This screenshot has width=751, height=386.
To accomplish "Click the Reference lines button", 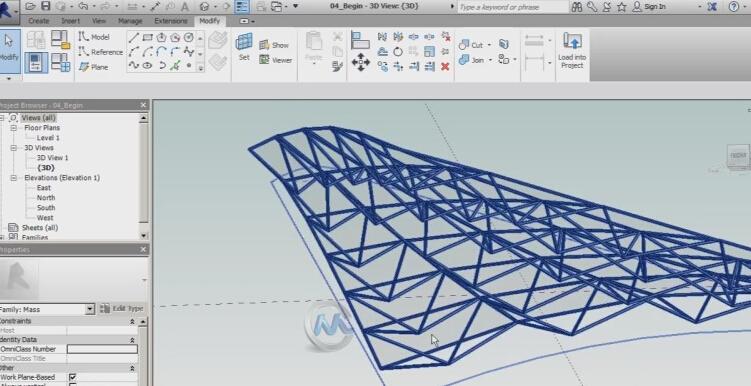I will coord(100,52).
